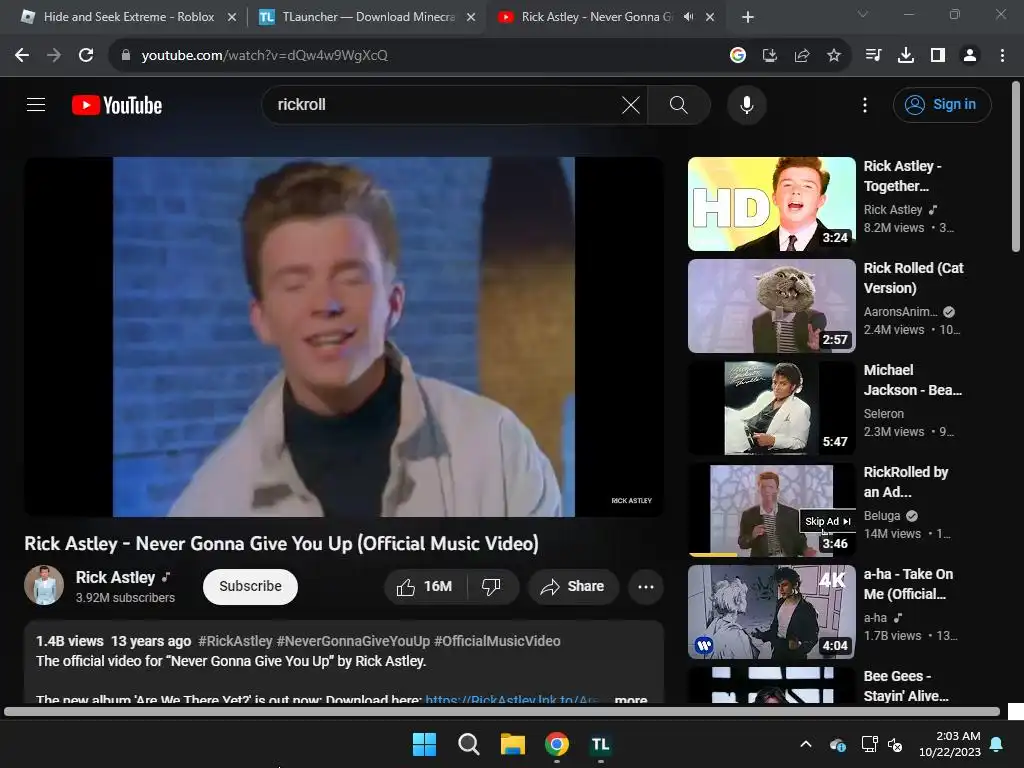This screenshot has width=1024, height=768.
Task: Open a-ha Take On Me thumbnail
Action: pos(771,612)
